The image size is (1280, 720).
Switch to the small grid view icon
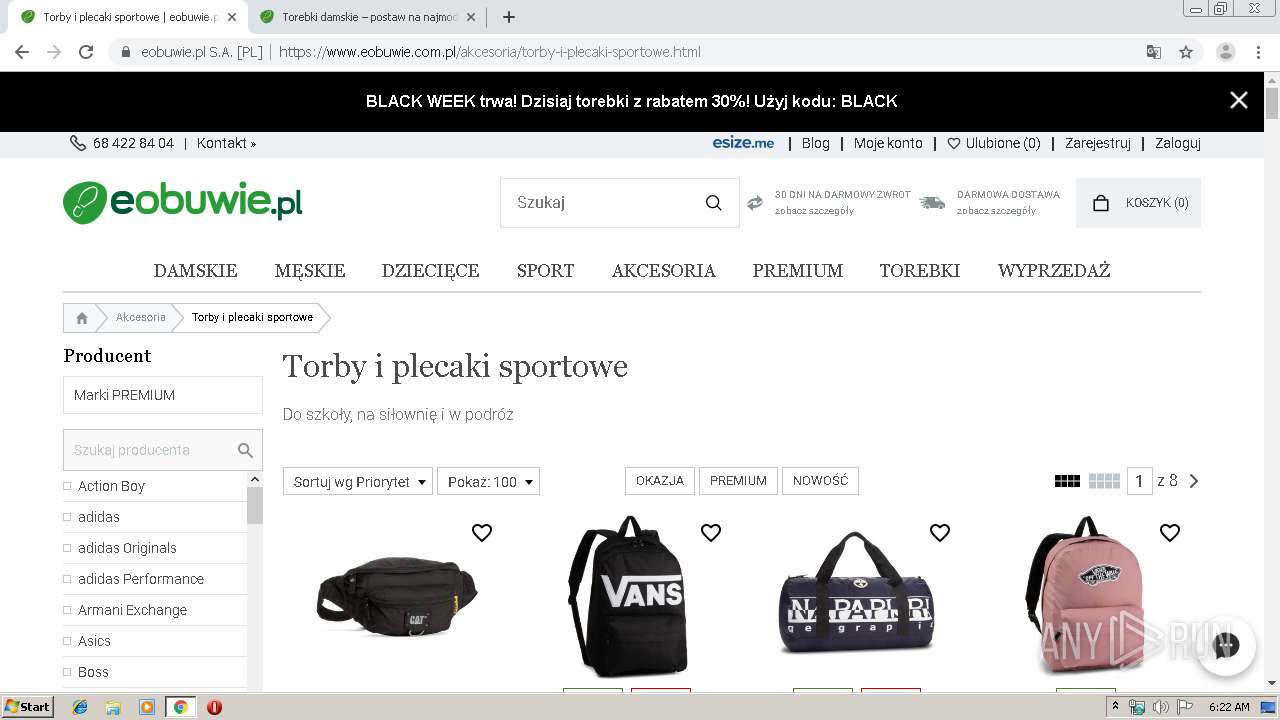click(x=1104, y=481)
